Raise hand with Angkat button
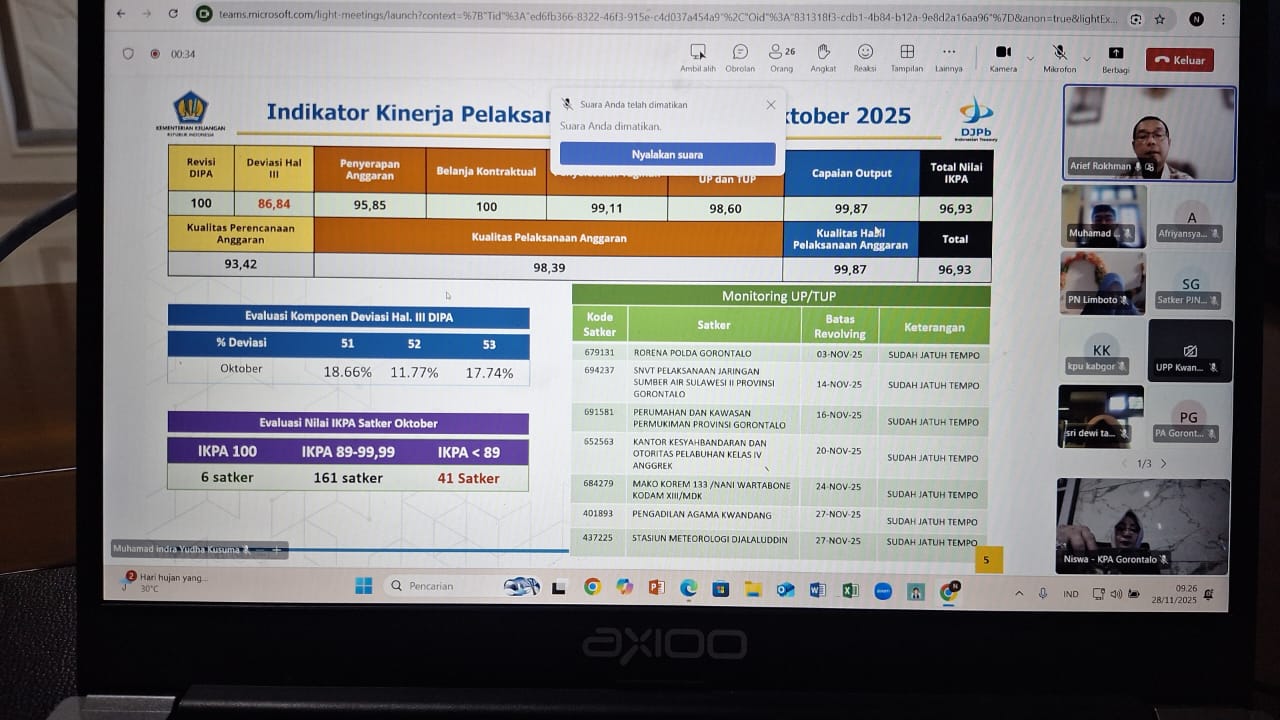1280x720 pixels. coord(823,53)
